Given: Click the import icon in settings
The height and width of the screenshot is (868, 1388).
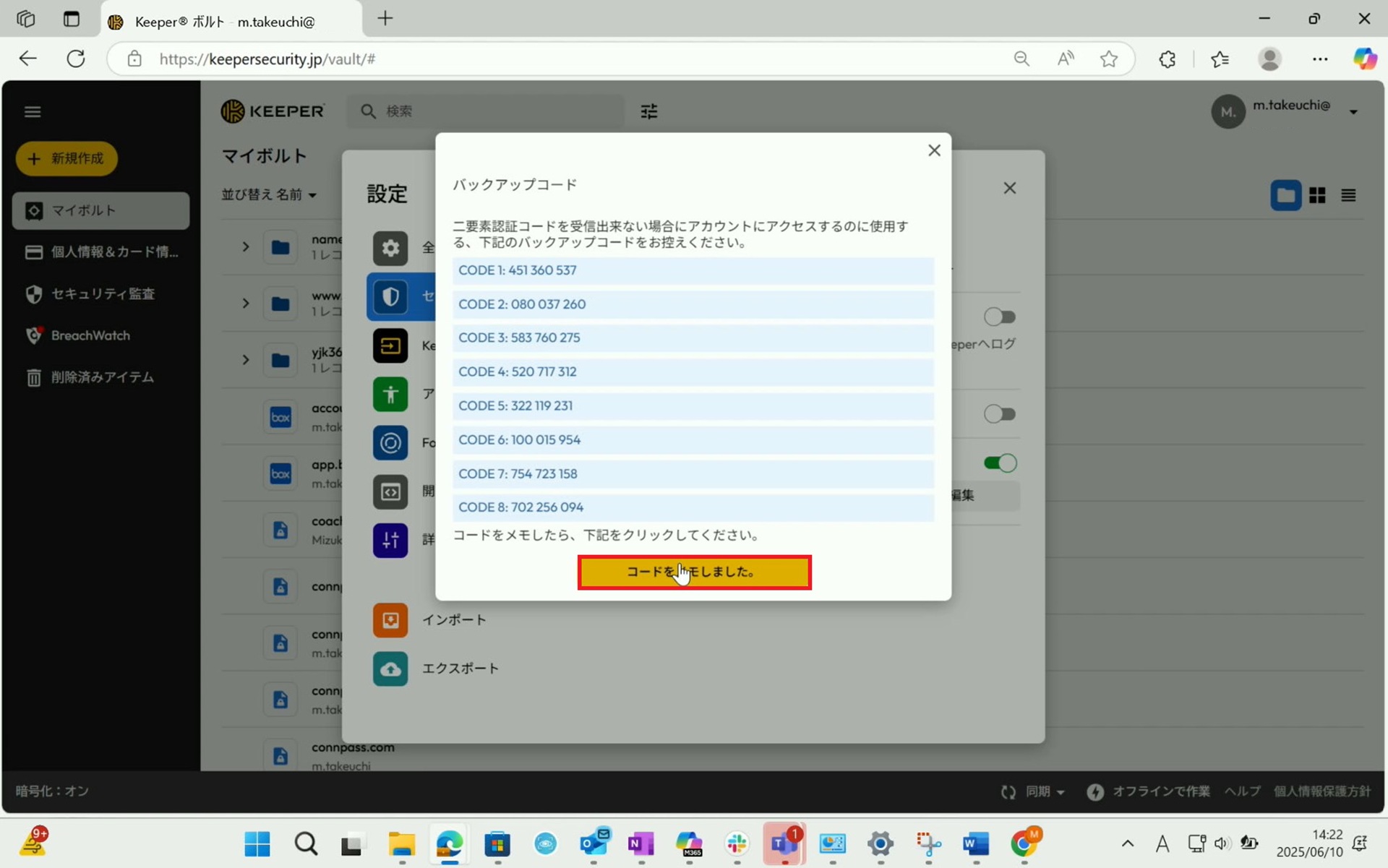Looking at the screenshot, I should coord(390,620).
